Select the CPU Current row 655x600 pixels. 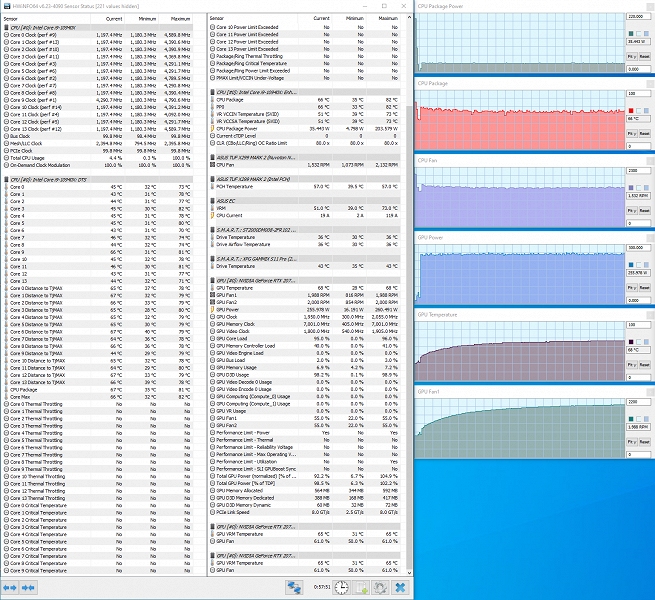(305, 216)
